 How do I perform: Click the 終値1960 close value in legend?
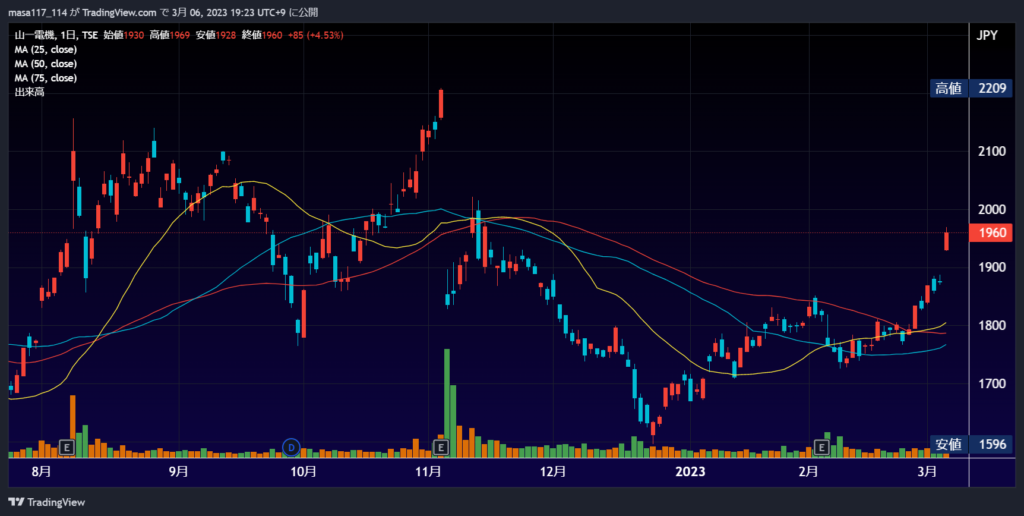[x=262, y=35]
